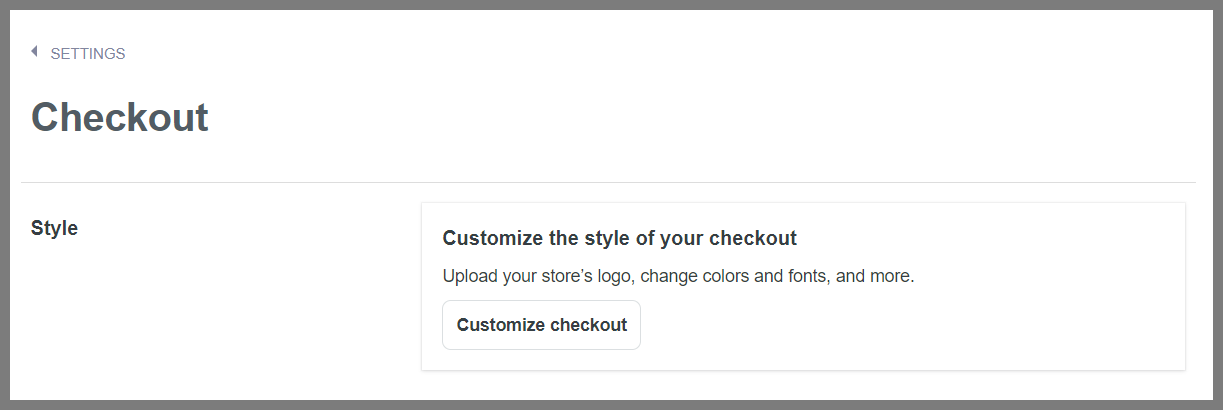Viewport: 1223px width, 410px height.
Task: Click the word 'change' in the description
Action: pyautogui.click(x=666, y=276)
